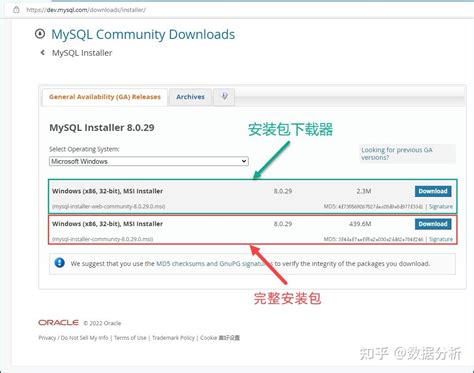The image size is (474, 373).
Task: Click the 8.0.29 version in the 2.3M row
Action: pos(283,191)
